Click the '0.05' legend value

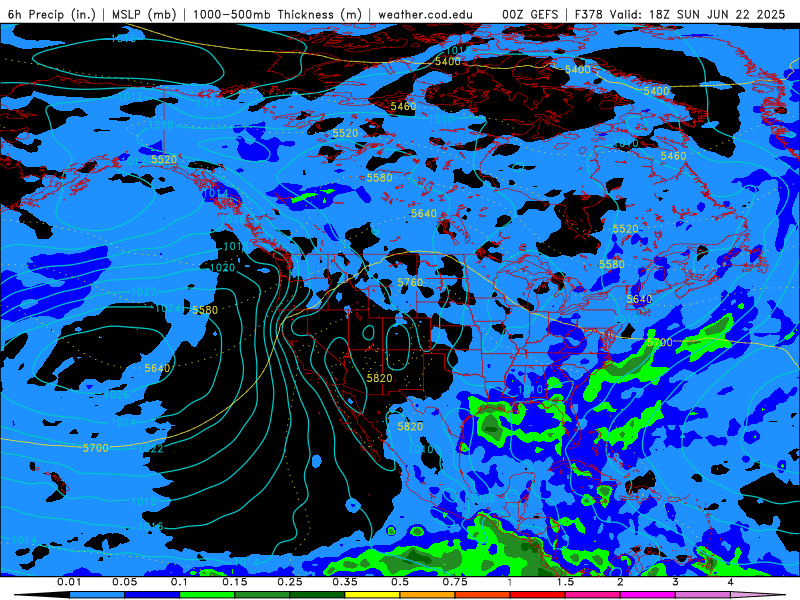point(124,582)
